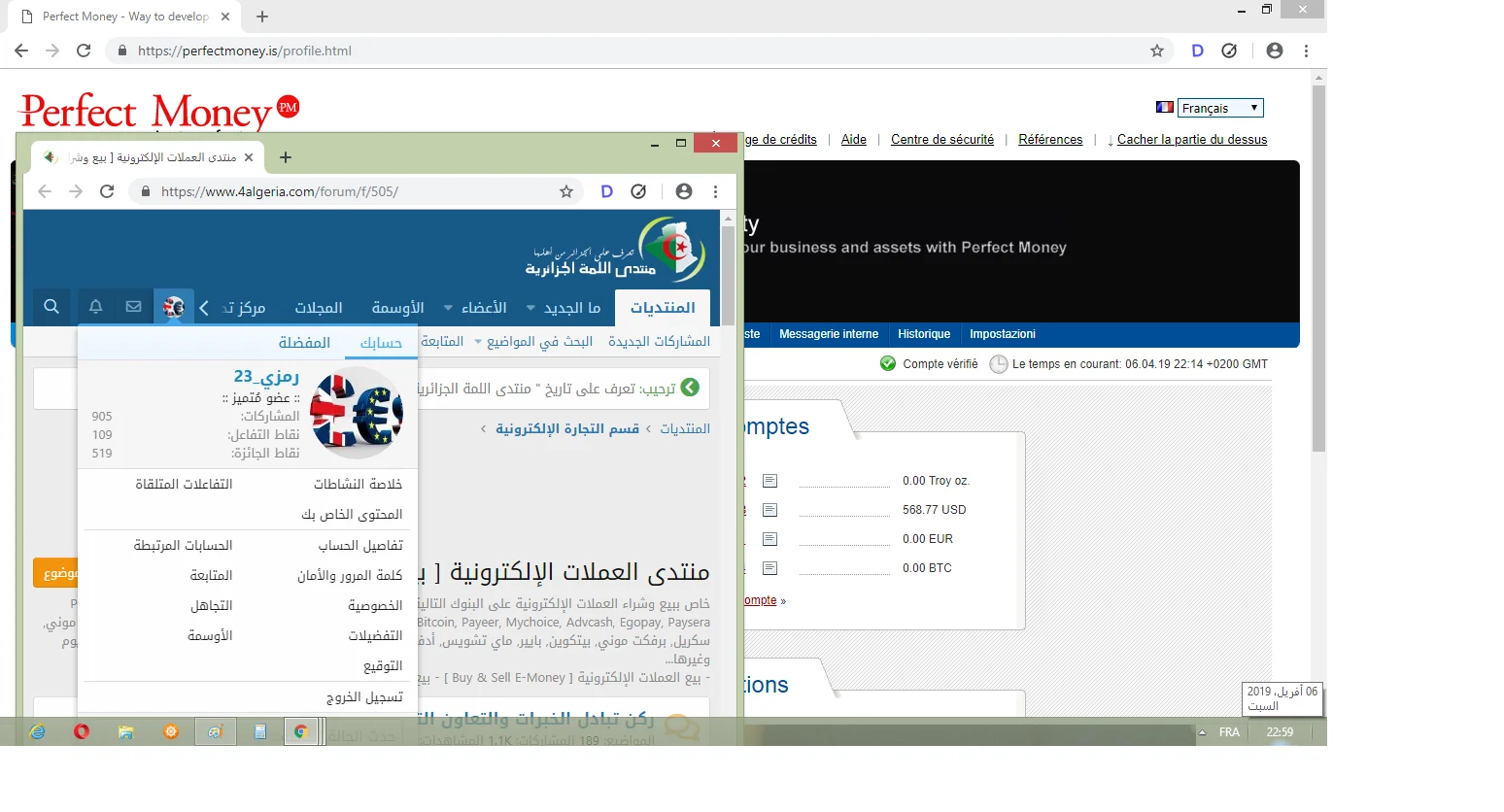Viewport: 1504px width, 812px height.
Task: Open forum notifications bell icon
Action: coord(96,307)
